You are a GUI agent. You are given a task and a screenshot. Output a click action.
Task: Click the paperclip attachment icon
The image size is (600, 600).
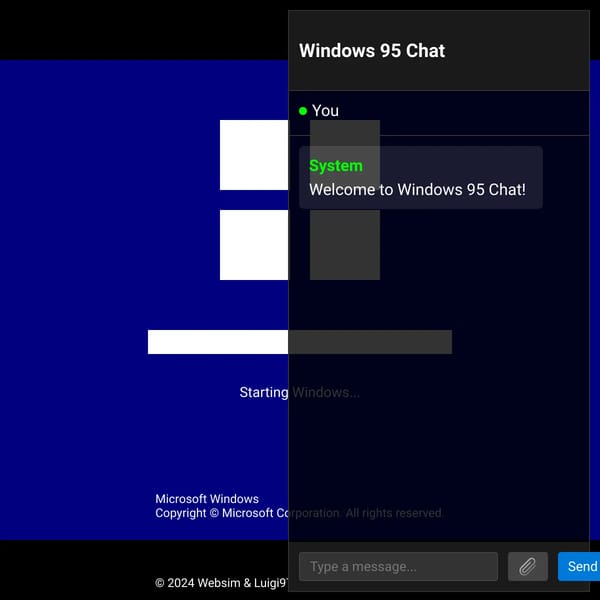click(527, 566)
